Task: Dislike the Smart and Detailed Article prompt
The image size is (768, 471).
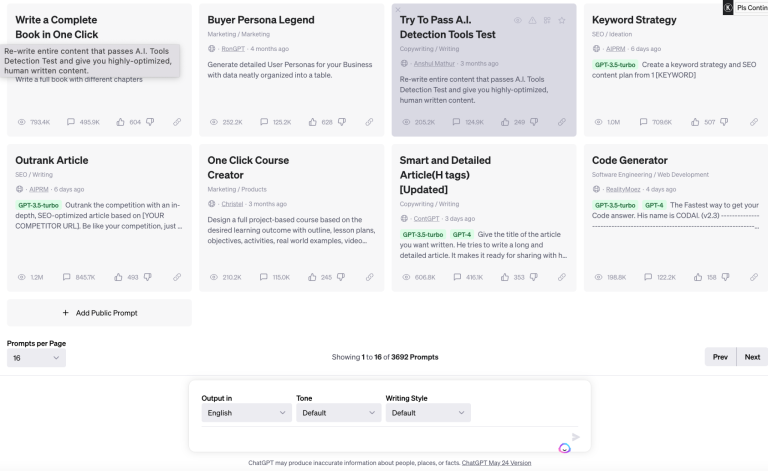Action: click(533, 277)
